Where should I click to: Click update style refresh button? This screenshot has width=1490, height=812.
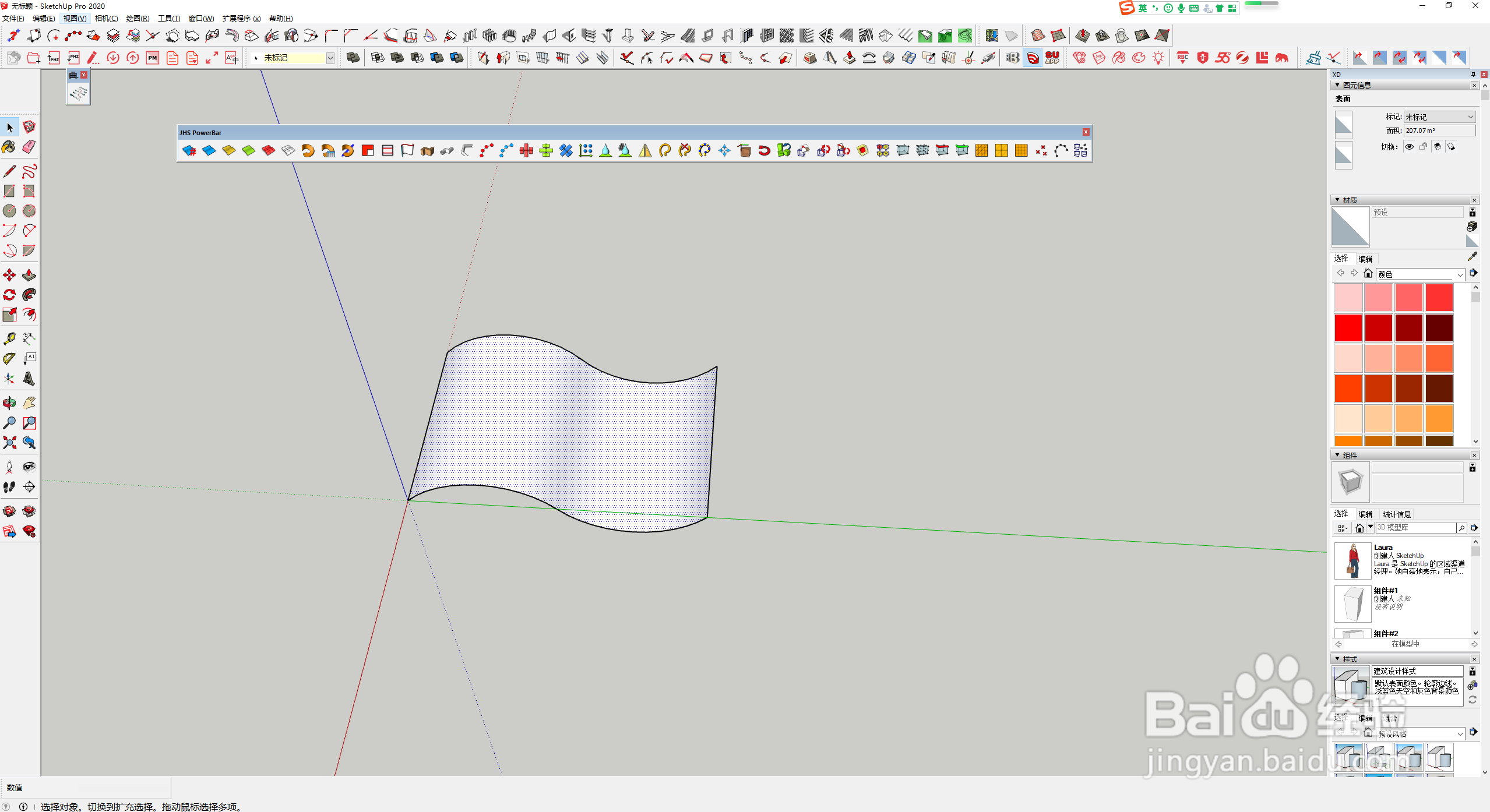(1472, 700)
